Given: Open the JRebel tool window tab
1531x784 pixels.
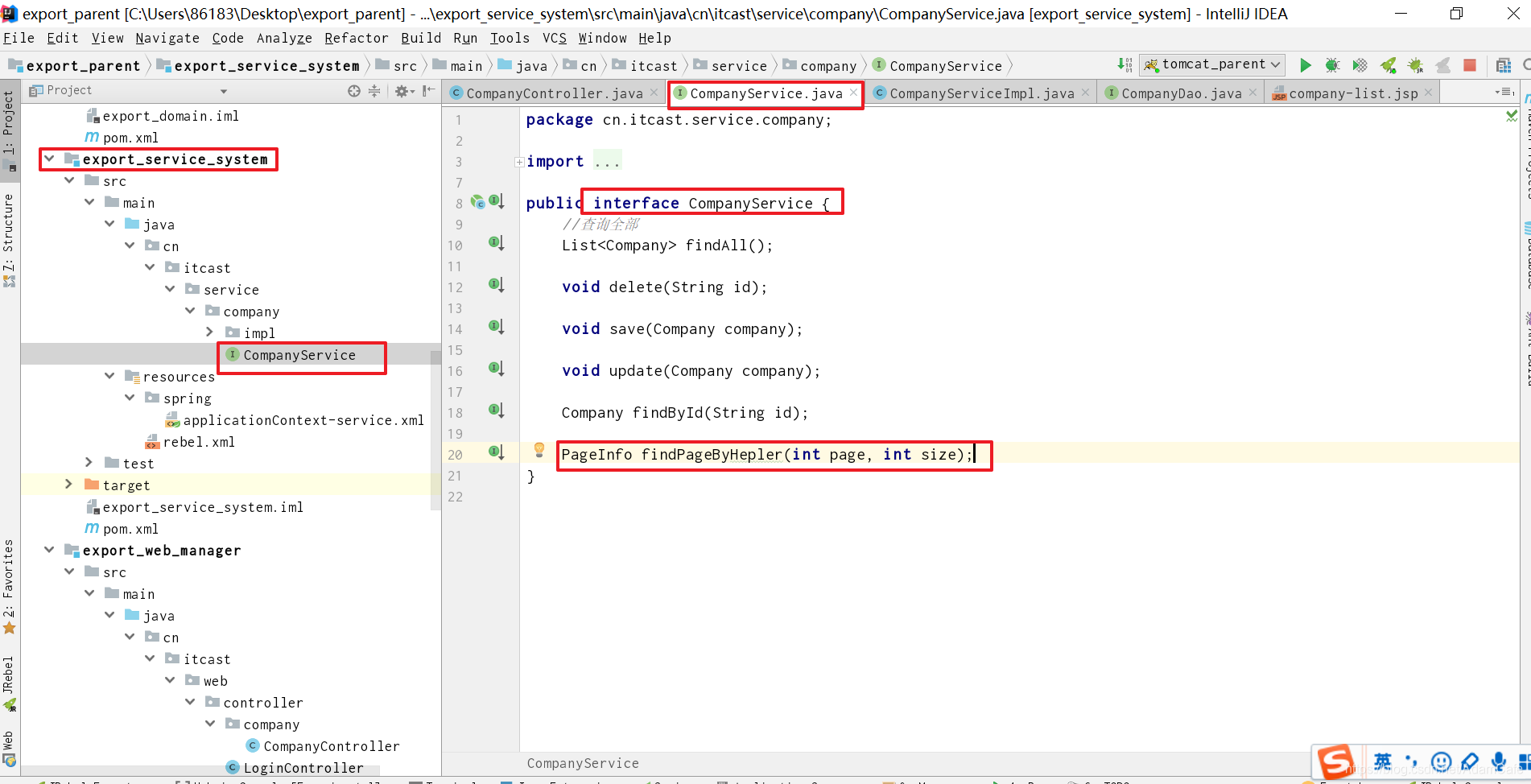Looking at the screenshot, I should 9,684.
